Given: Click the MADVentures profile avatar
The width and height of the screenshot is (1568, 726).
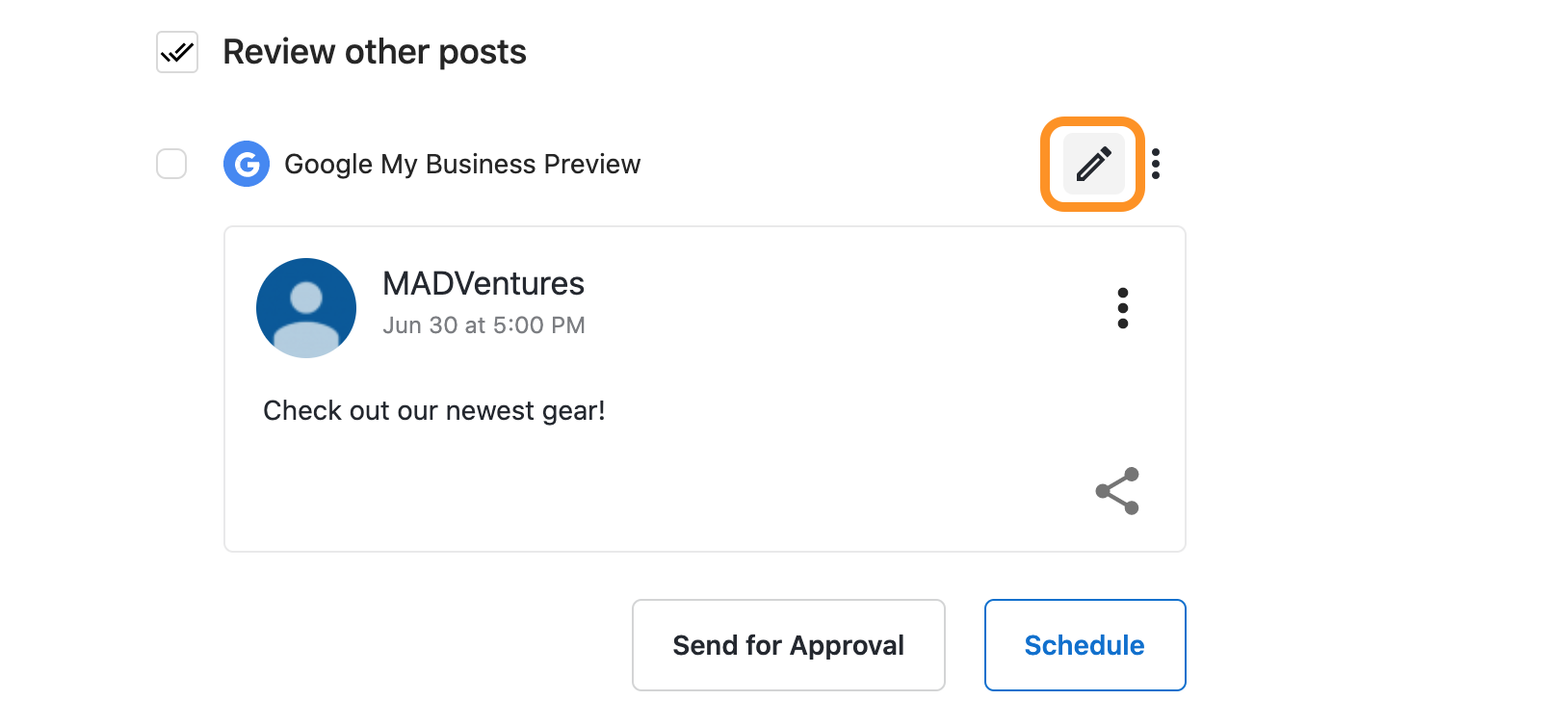Looking at the screenshot, I should tap(306, 308).
